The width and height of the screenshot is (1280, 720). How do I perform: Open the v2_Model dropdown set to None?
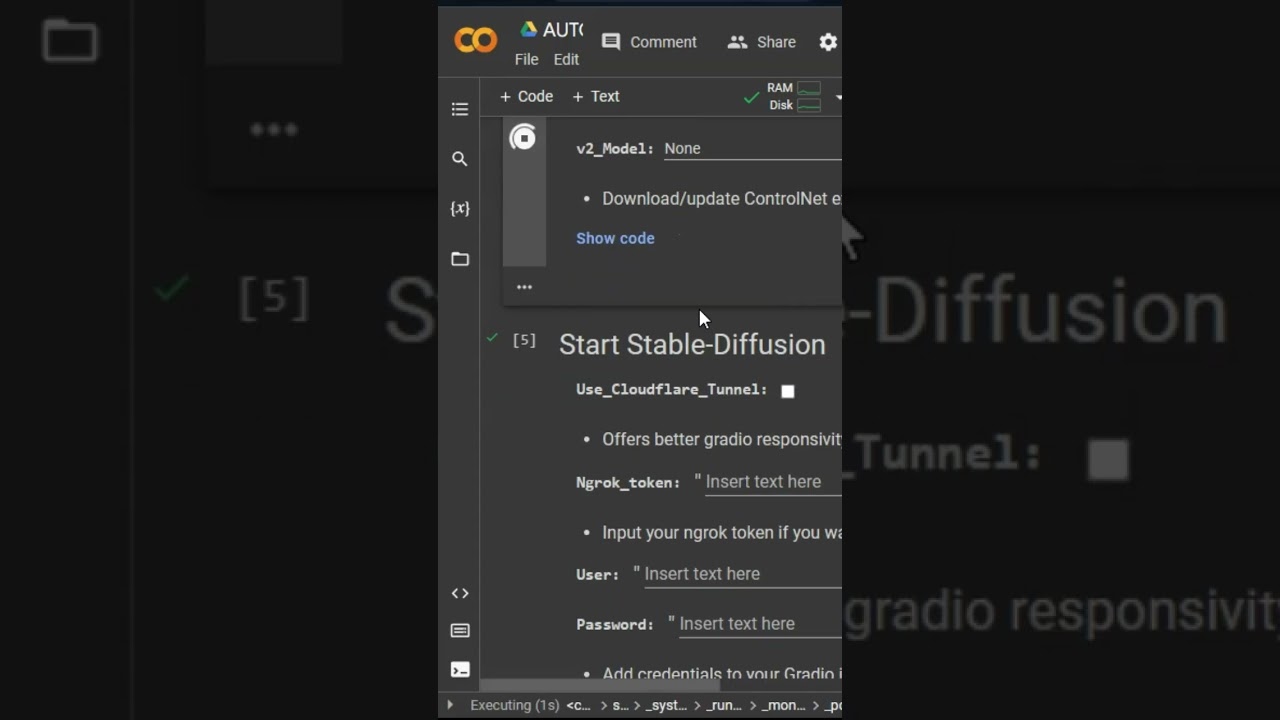click(x=752, y=148)
